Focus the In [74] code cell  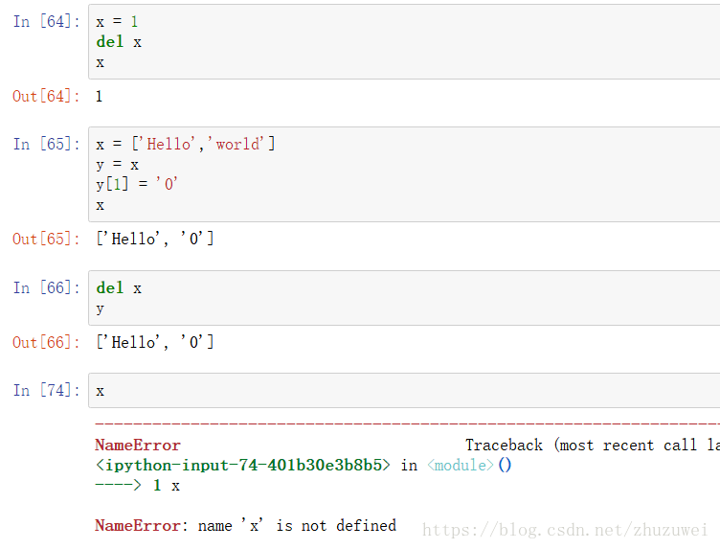(400, 391)
